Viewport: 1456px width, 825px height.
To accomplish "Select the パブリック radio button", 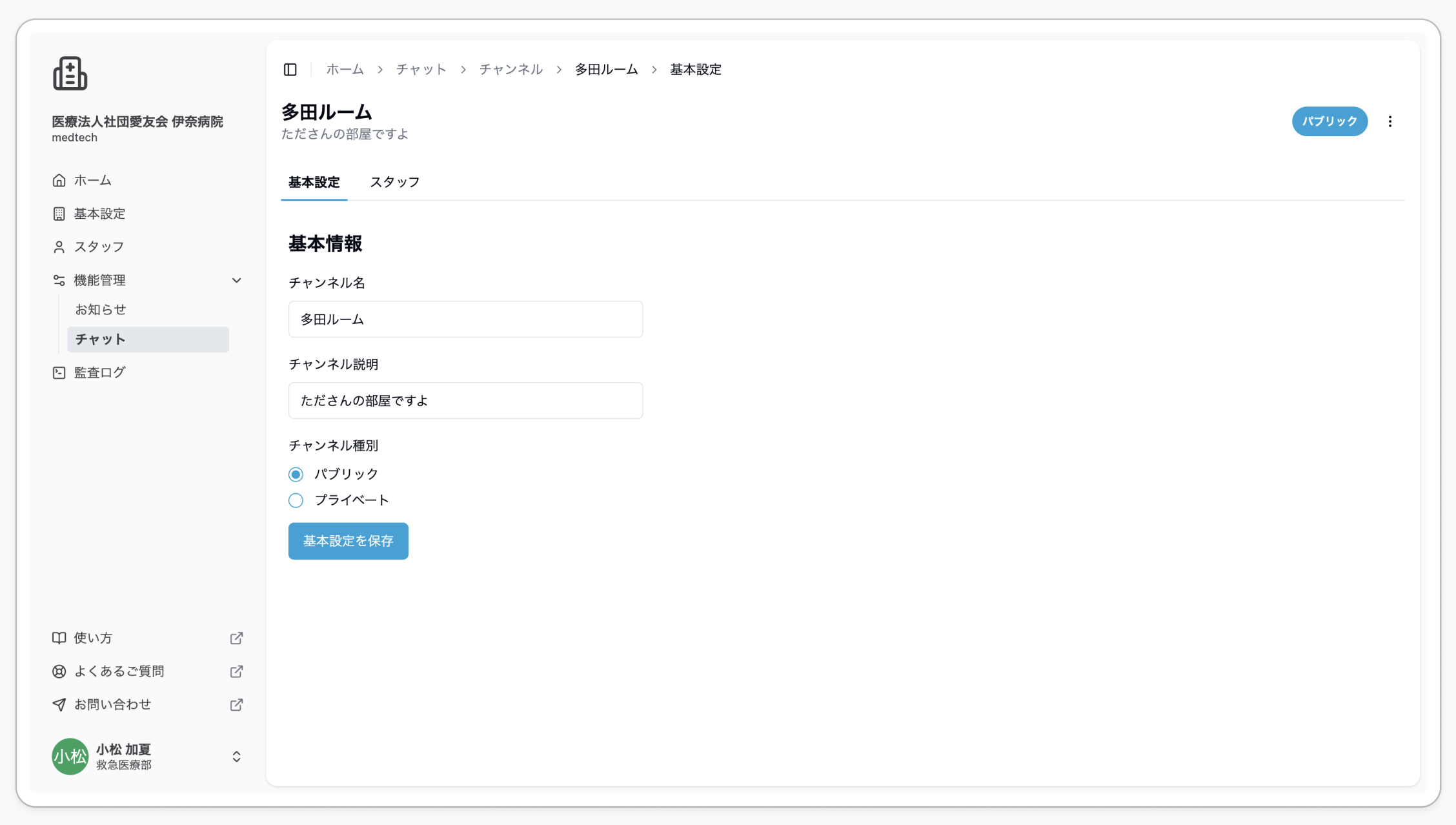I will click(296, 474).
